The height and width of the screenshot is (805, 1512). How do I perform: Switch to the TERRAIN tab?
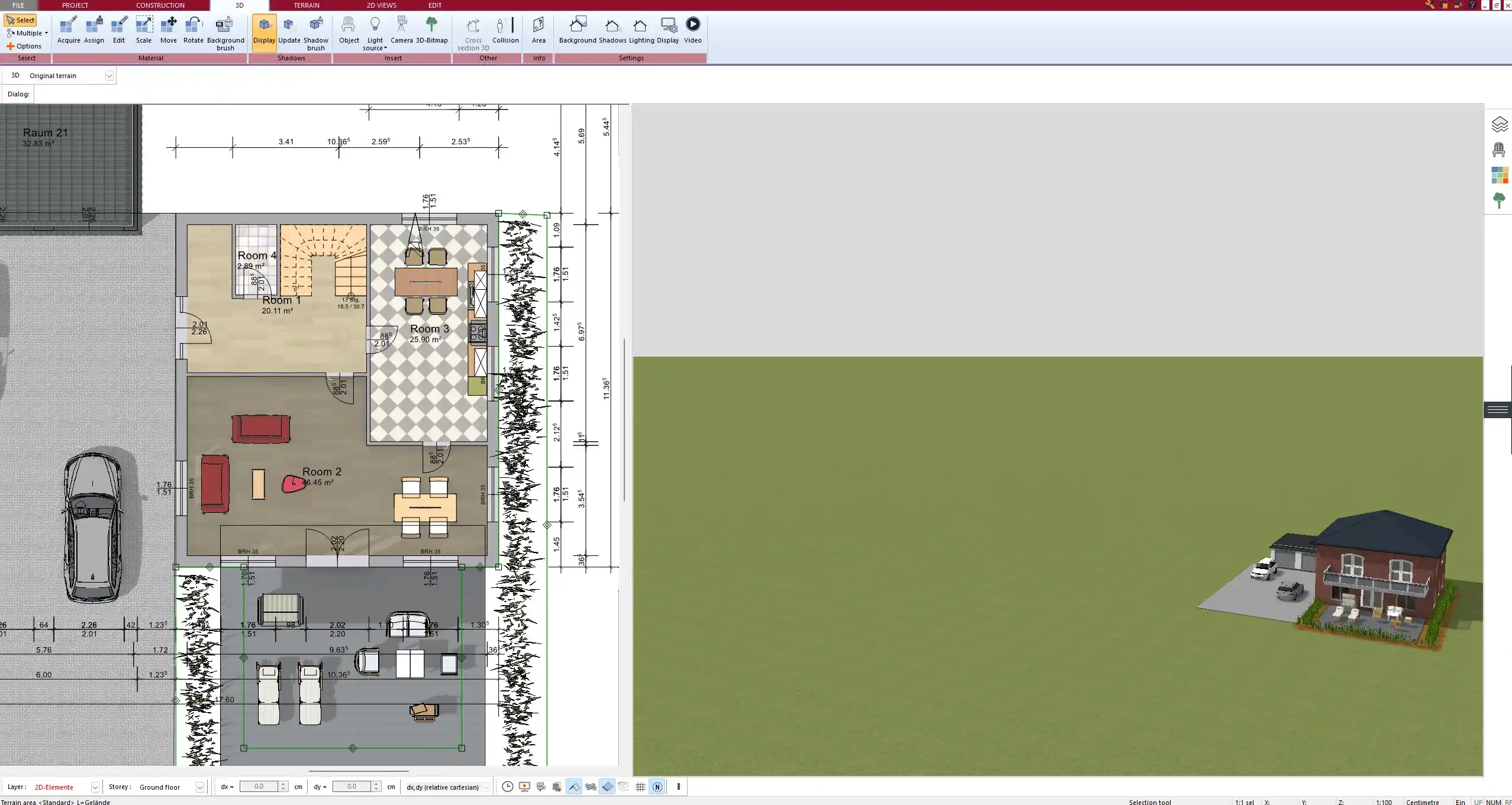click(307, 5)
